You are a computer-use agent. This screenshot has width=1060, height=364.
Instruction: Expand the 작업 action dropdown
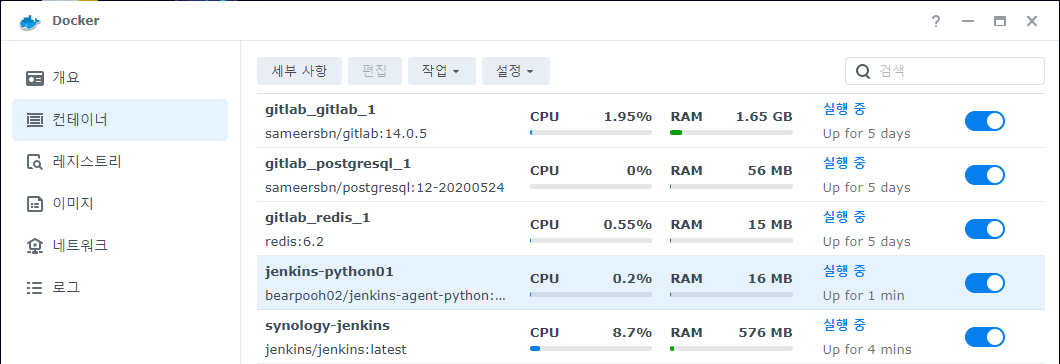point(441,71)
